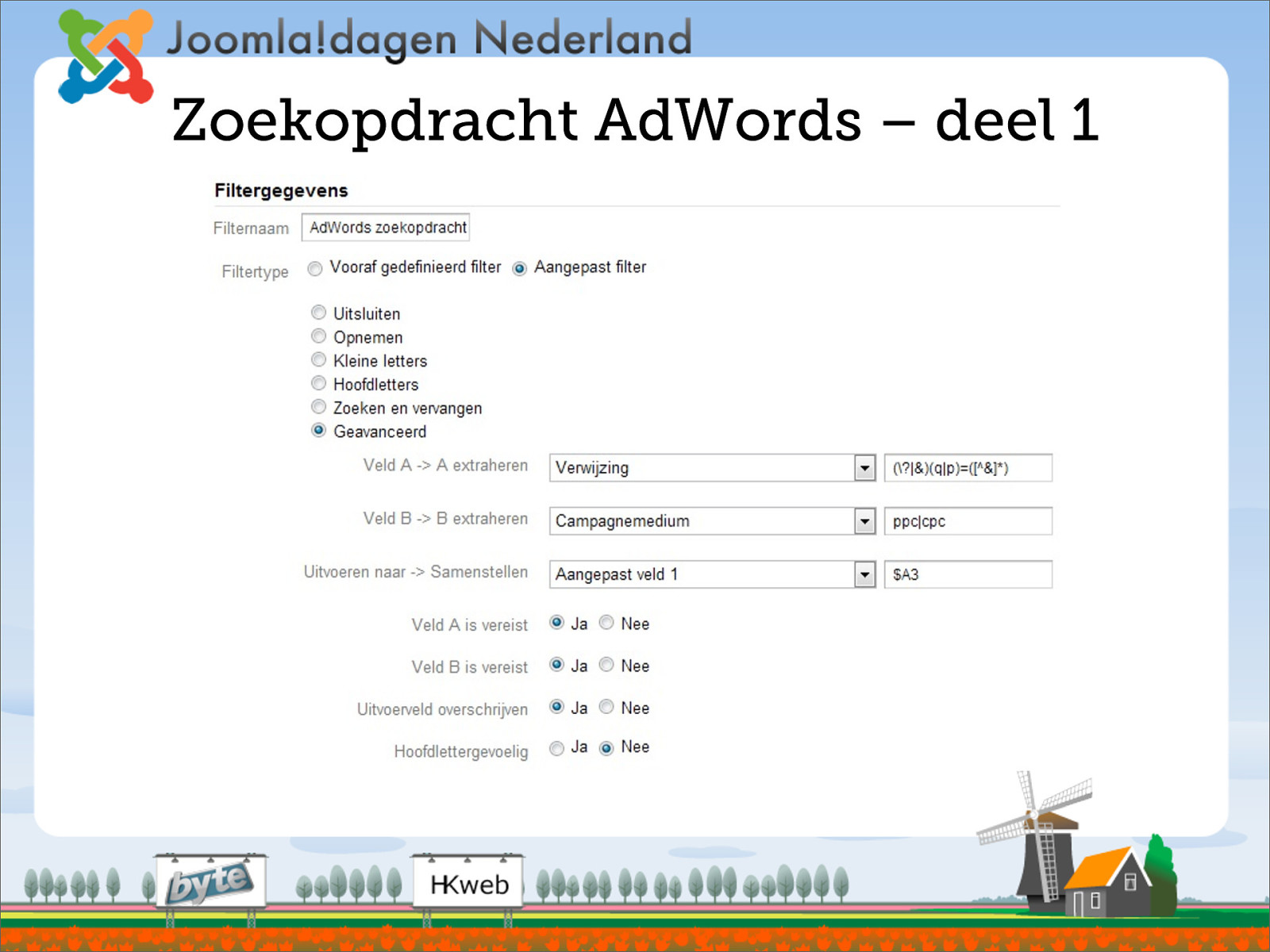
Task: Click the byte billboard logo
Action: click(x=211, y=881)
